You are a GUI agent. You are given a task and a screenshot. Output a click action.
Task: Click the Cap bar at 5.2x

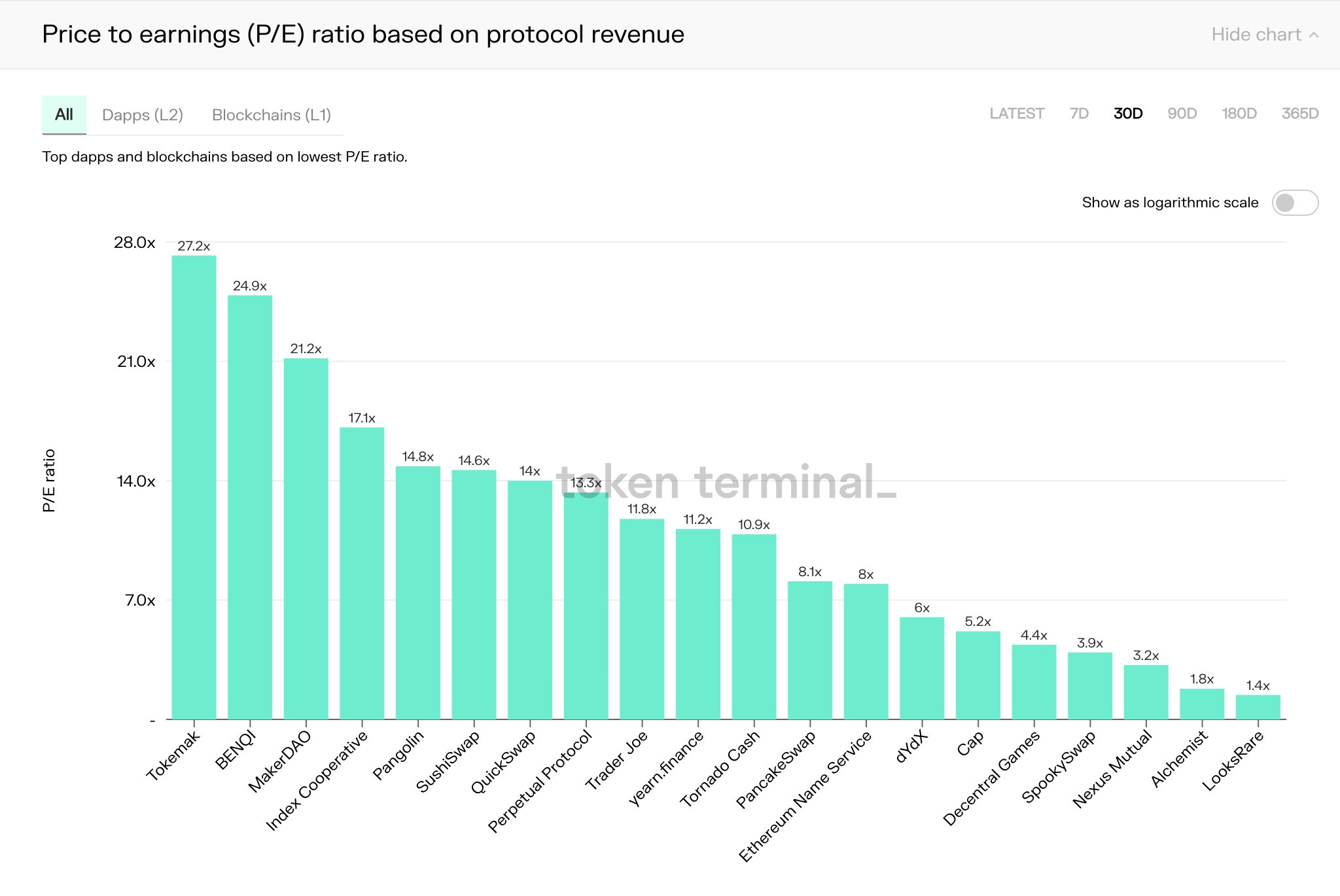pos(978,675)
